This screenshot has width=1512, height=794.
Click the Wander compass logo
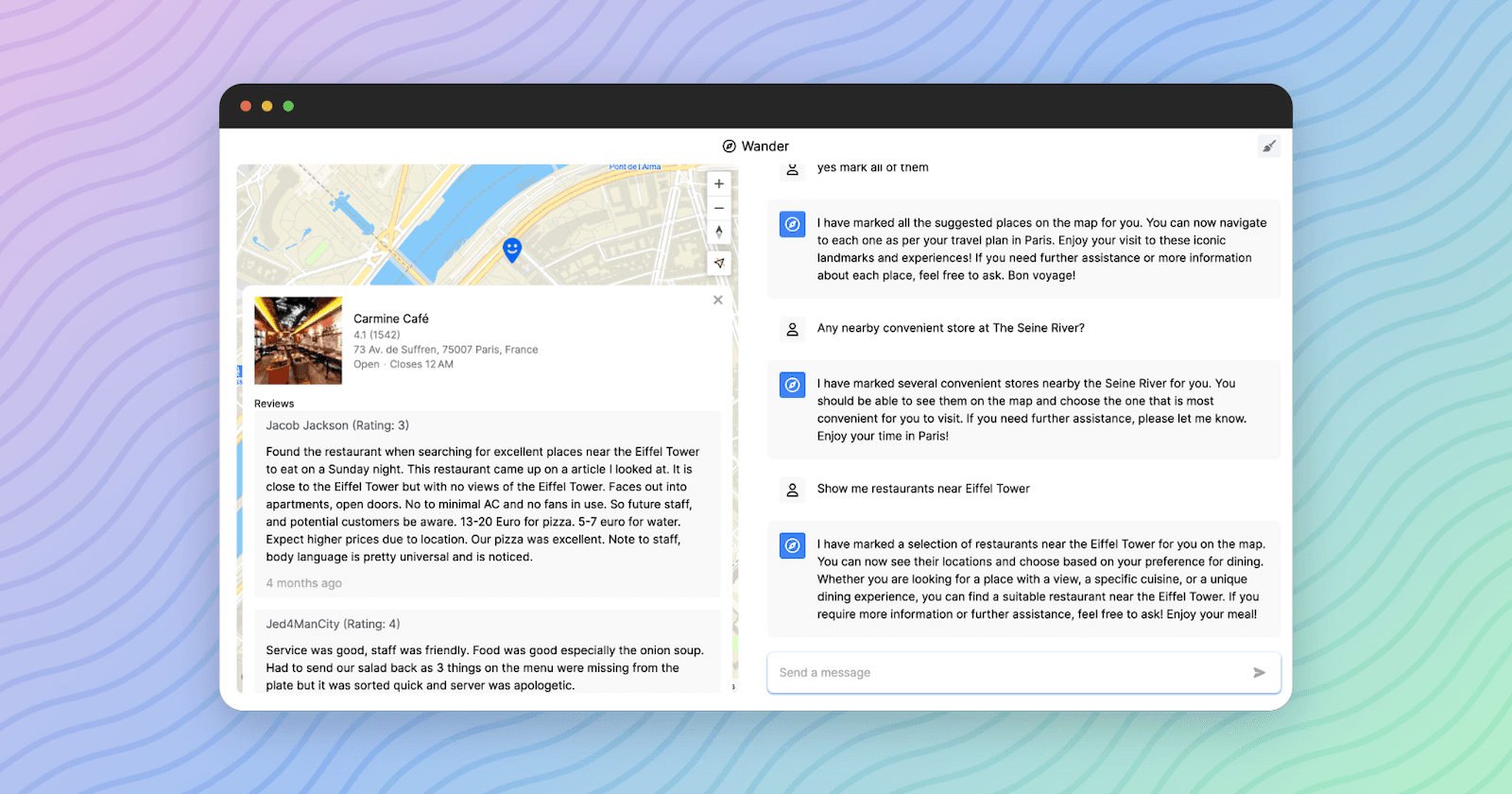coord(730,147)
